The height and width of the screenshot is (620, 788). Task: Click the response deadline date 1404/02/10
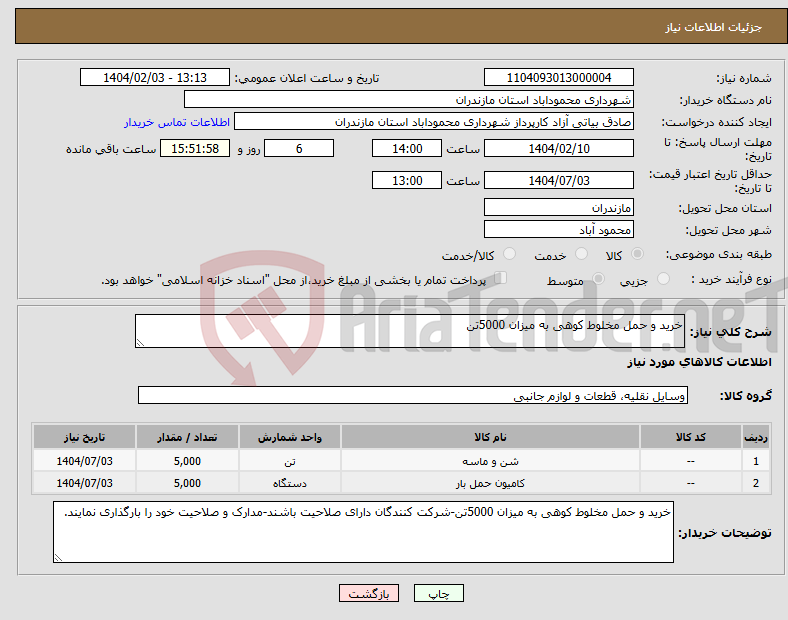tap(558, 148)
